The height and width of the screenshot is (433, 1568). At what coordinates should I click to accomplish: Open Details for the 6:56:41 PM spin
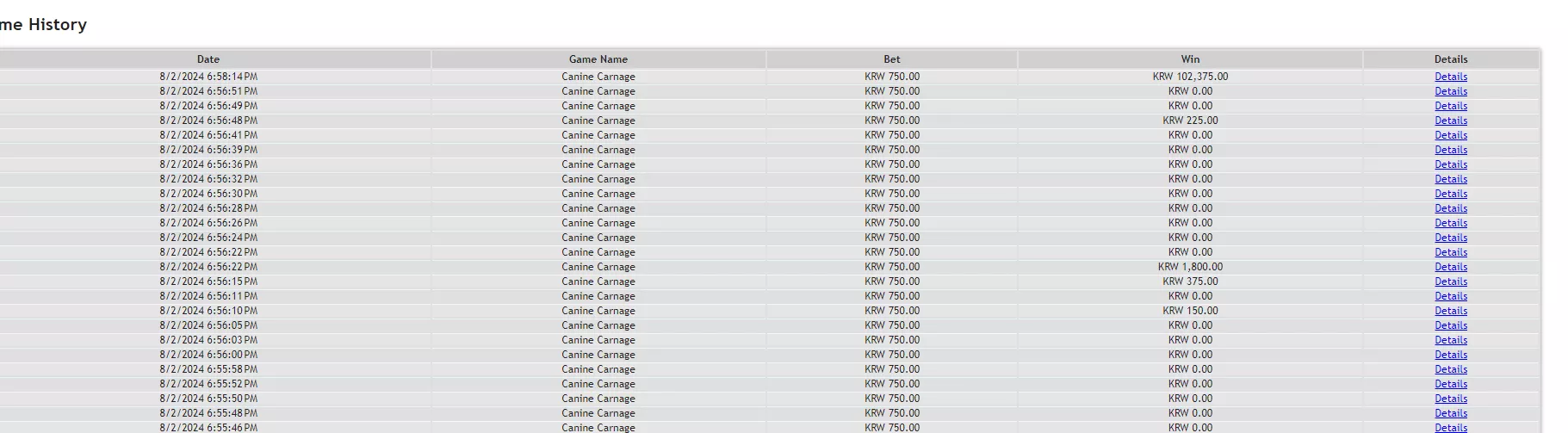click(1450, 135)
